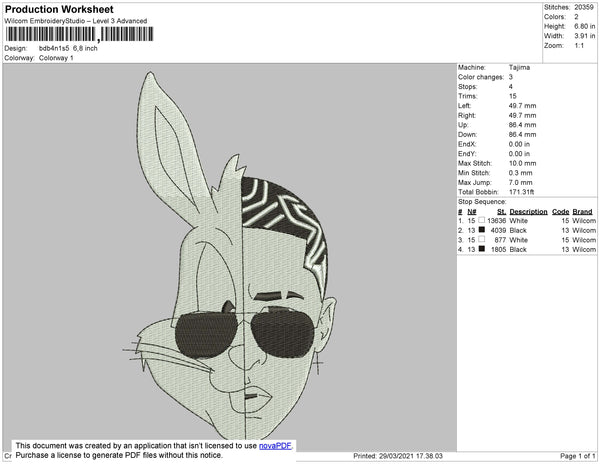Click 'Black' description in stop row 2
The width and height of the screenshot is (600, 464).
518,230
